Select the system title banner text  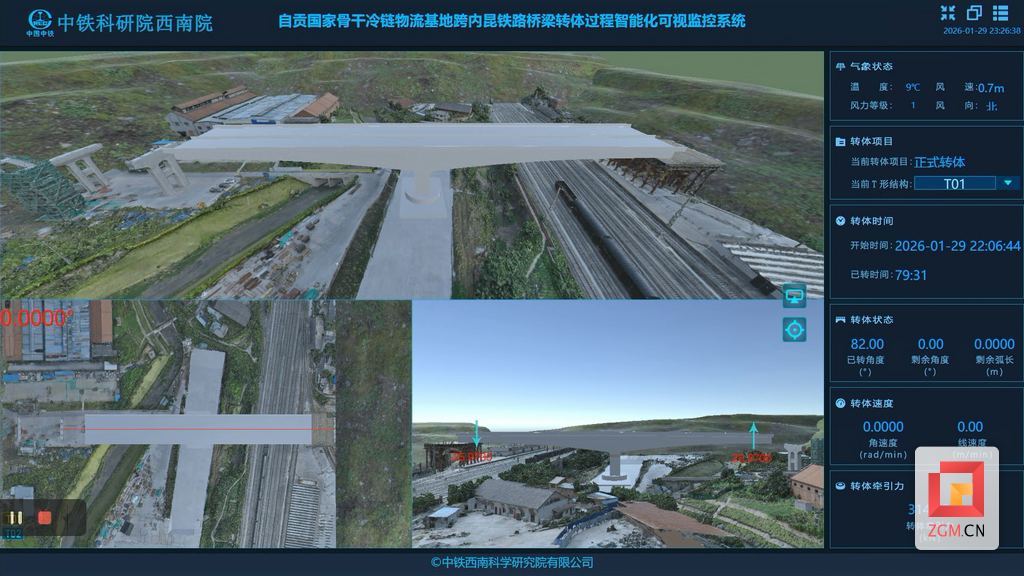512,20
